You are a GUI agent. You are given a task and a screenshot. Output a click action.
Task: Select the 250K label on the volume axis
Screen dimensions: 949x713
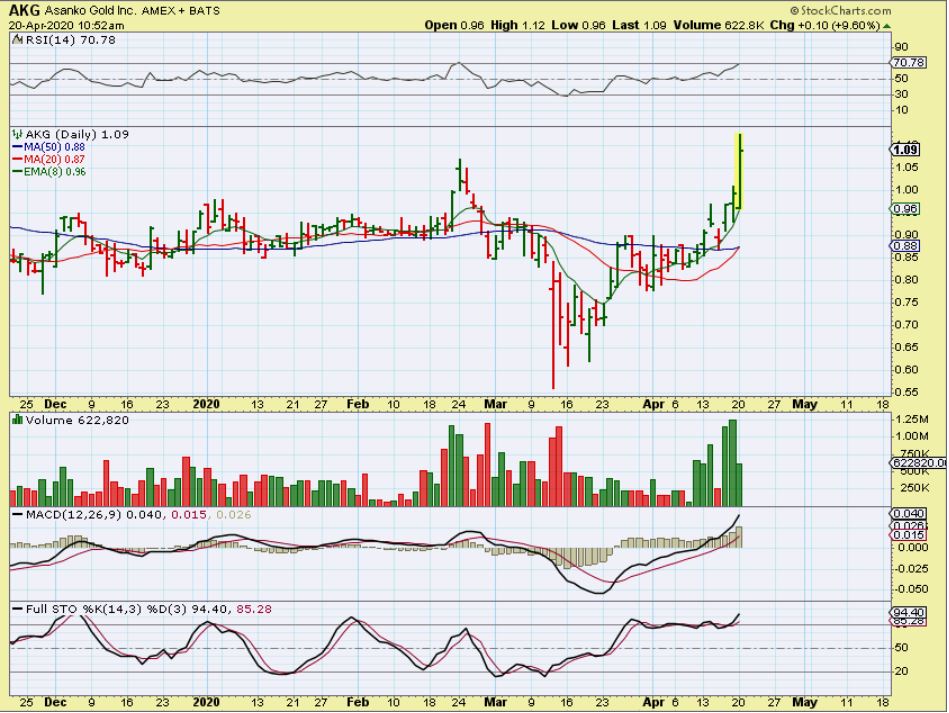pos(915,488)
